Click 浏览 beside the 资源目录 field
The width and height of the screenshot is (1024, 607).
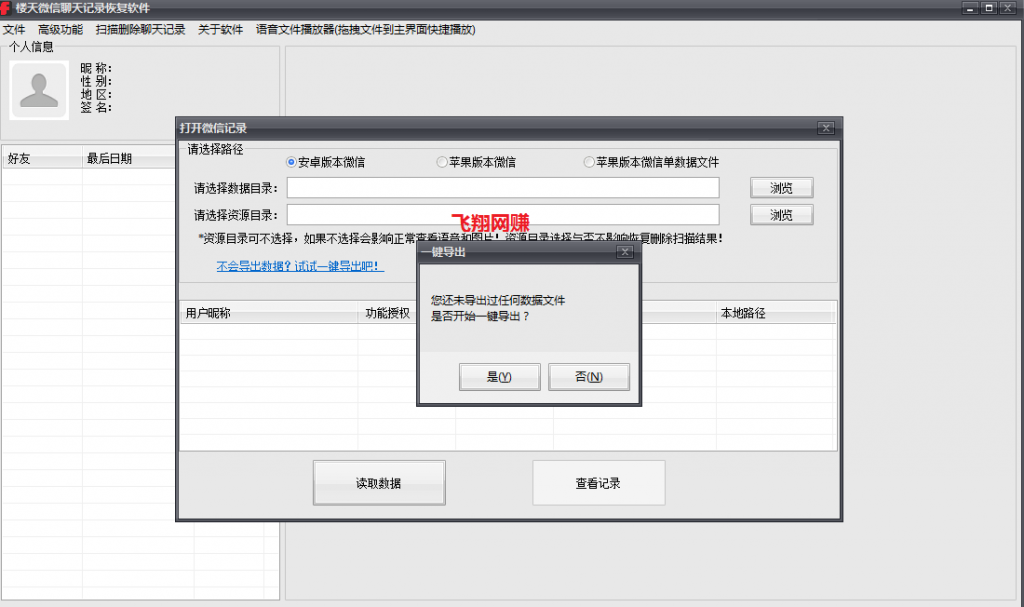(x=781, y=215)
